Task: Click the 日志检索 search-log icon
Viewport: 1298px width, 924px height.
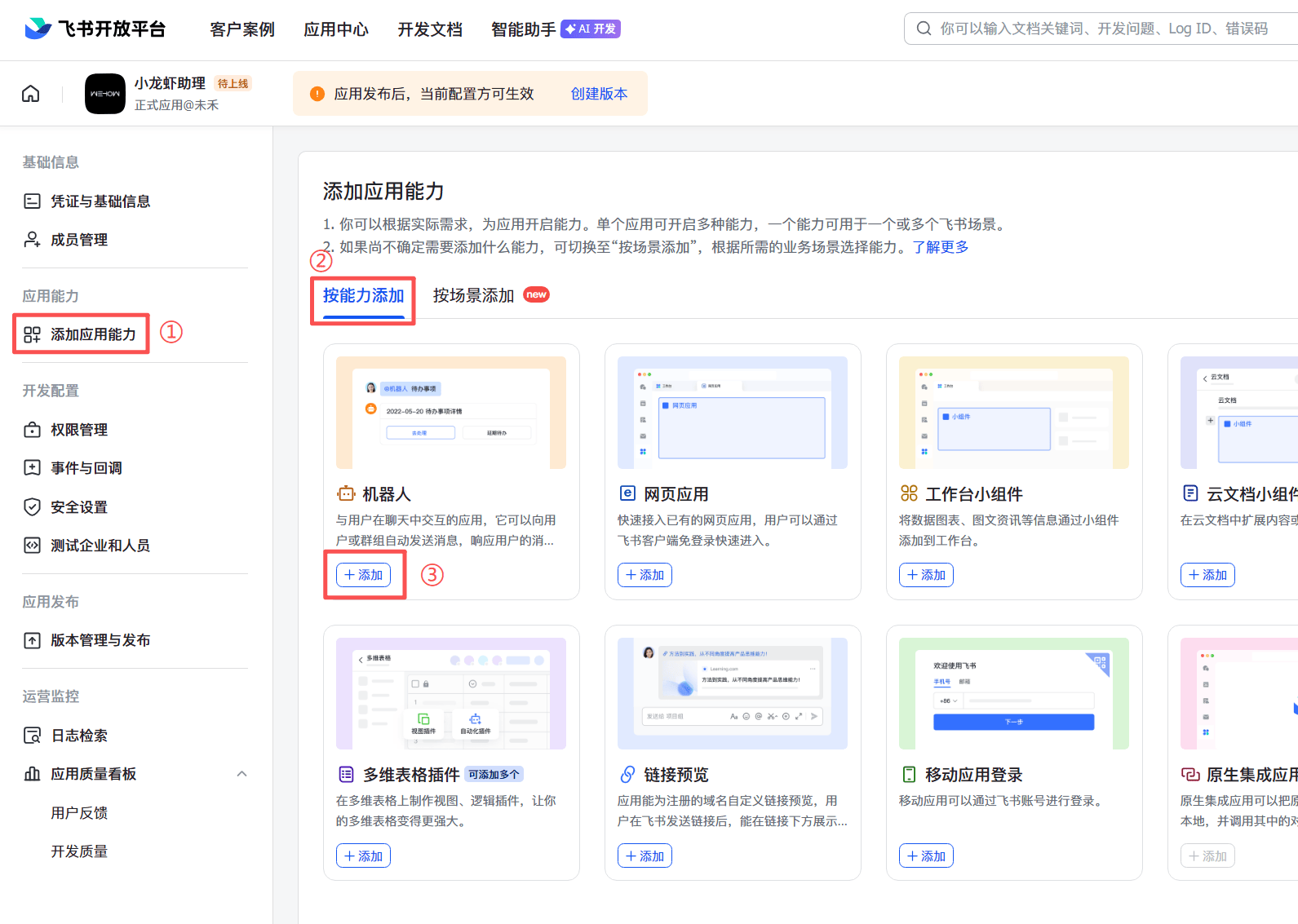Action: click(32, 736)
